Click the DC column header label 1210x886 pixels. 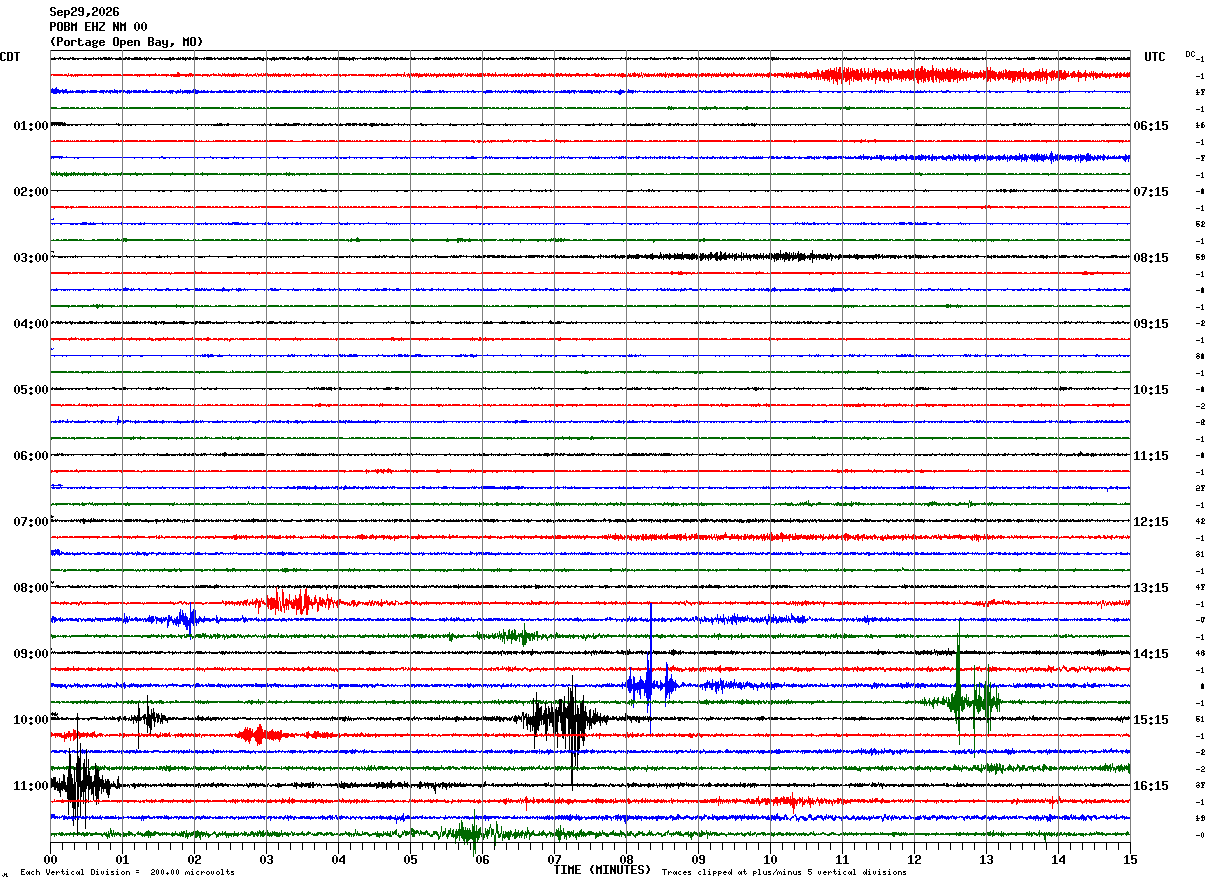[x=1190, y=54]
